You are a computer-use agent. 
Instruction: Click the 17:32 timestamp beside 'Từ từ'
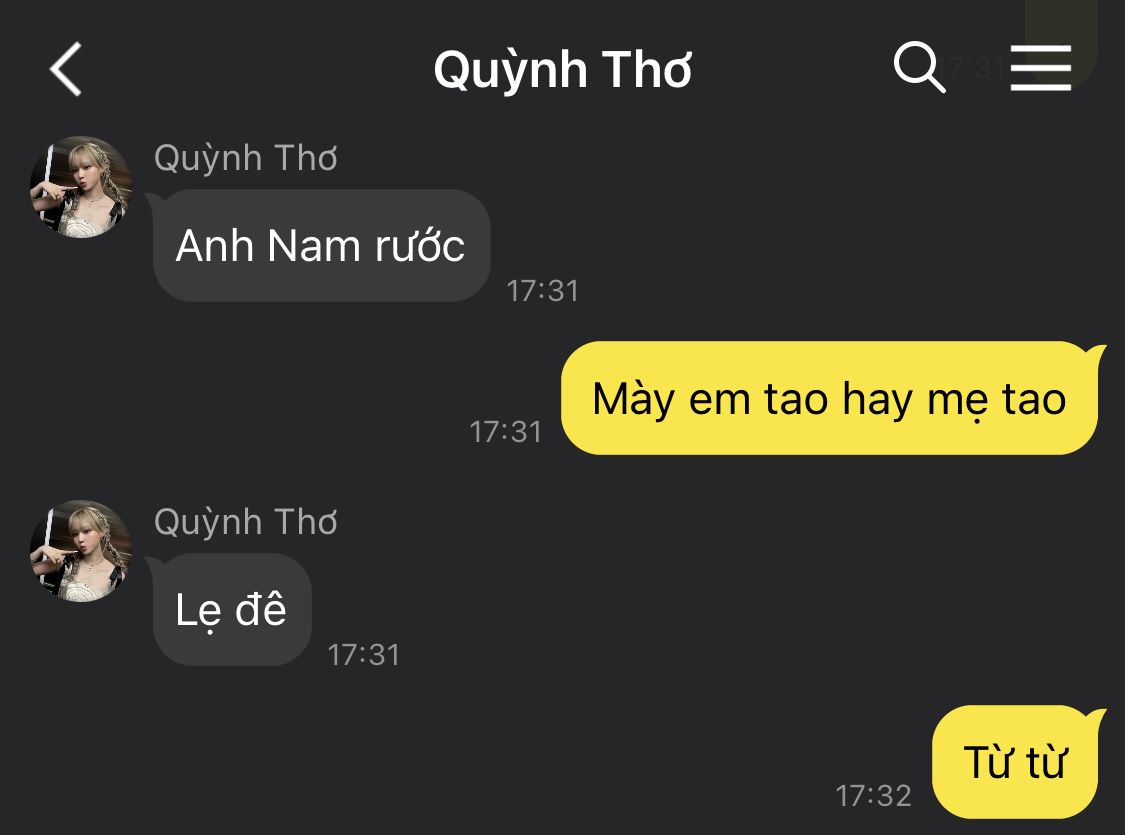pyautogui.click(x=874, y=796)
